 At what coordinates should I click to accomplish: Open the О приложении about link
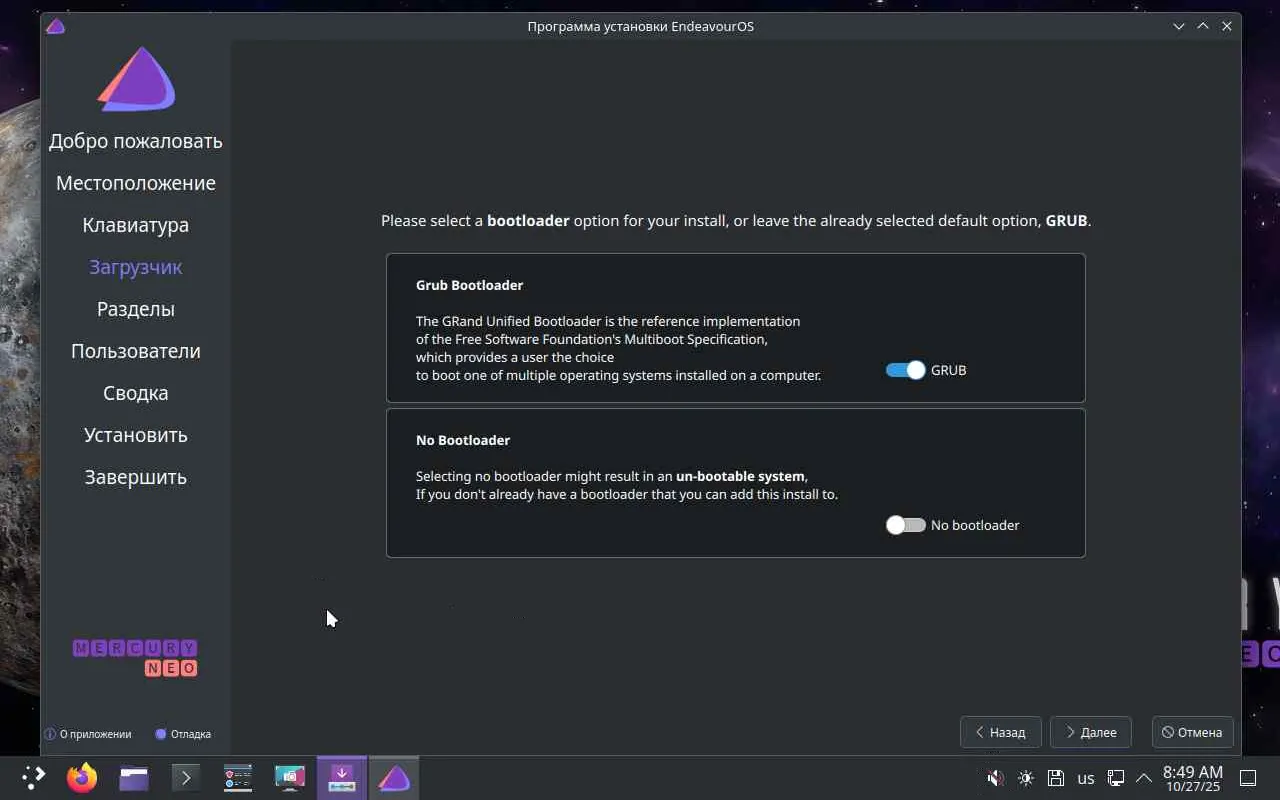(x=88, y=734)
